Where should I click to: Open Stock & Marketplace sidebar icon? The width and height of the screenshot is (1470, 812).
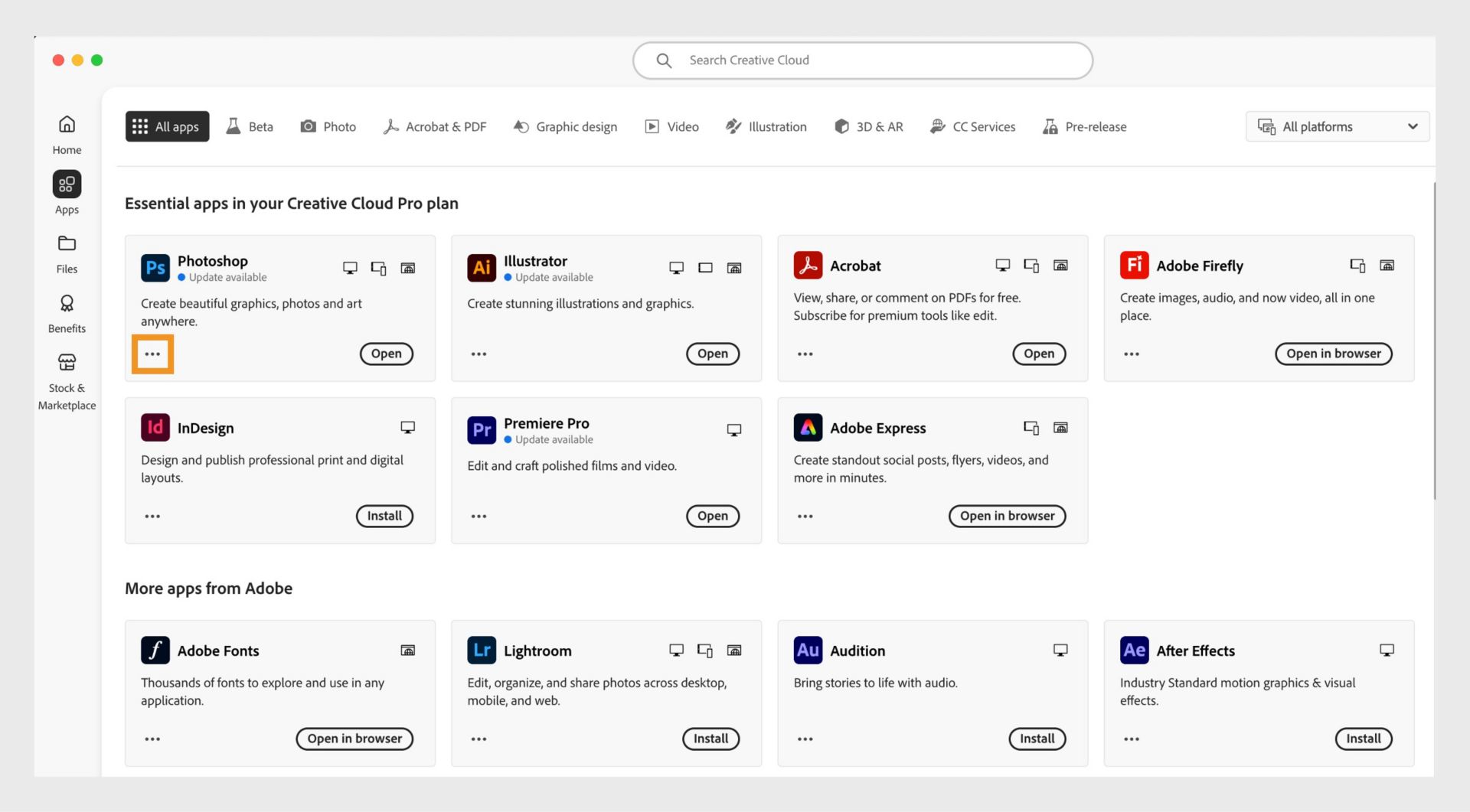point(67,363)
